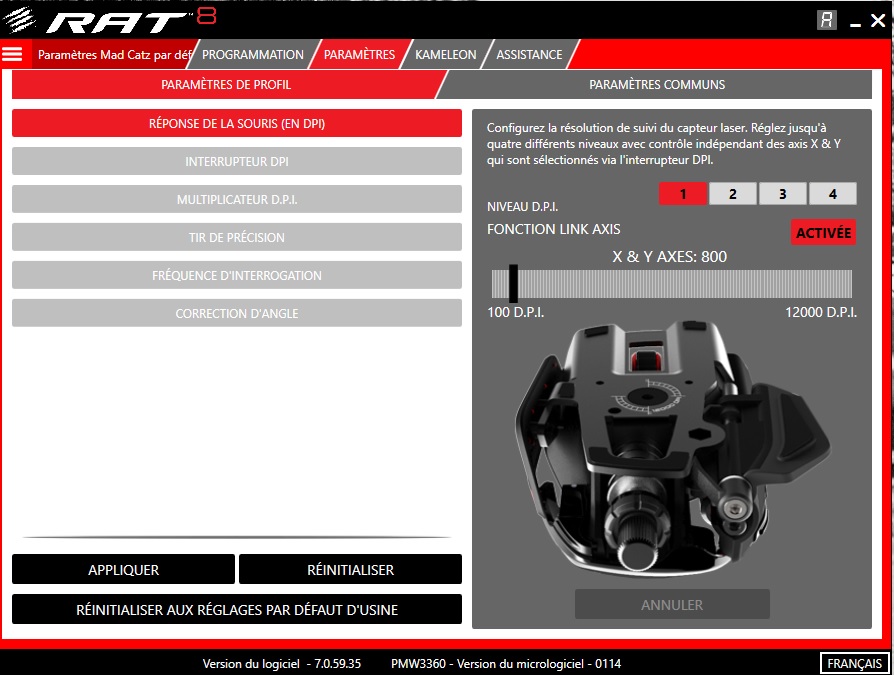
Task: Open the KAMELEON tab
Action: coord(444,55)
